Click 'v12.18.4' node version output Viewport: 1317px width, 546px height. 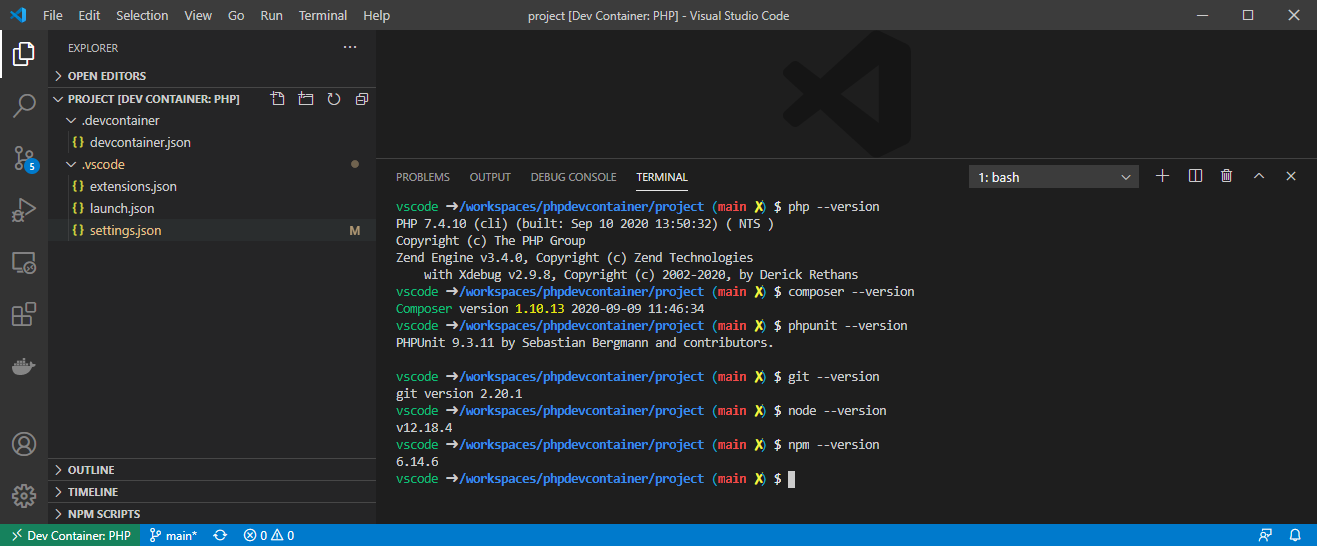point(424,428)
